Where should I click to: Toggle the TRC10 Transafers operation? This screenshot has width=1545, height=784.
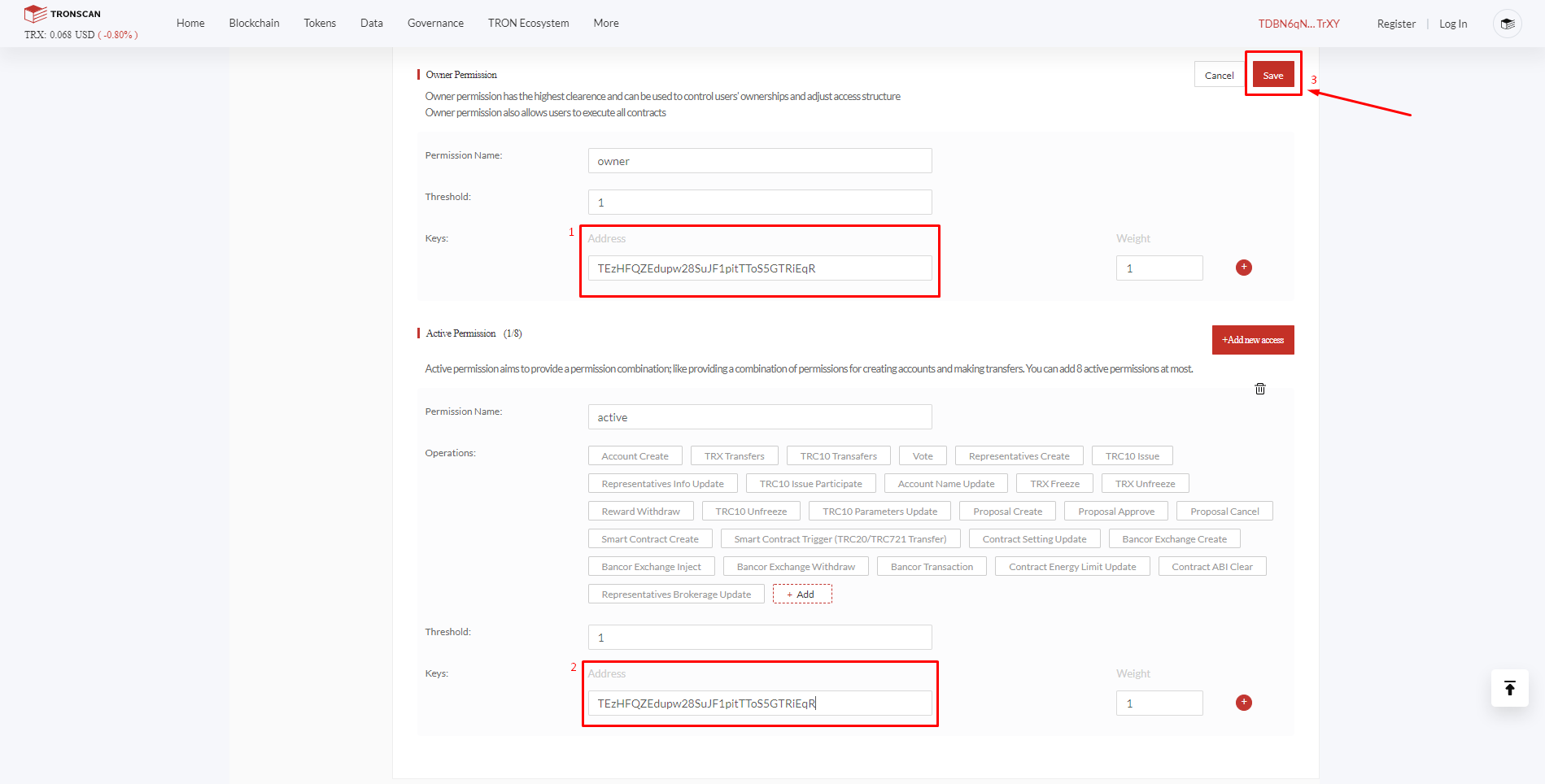click(839, 456)
